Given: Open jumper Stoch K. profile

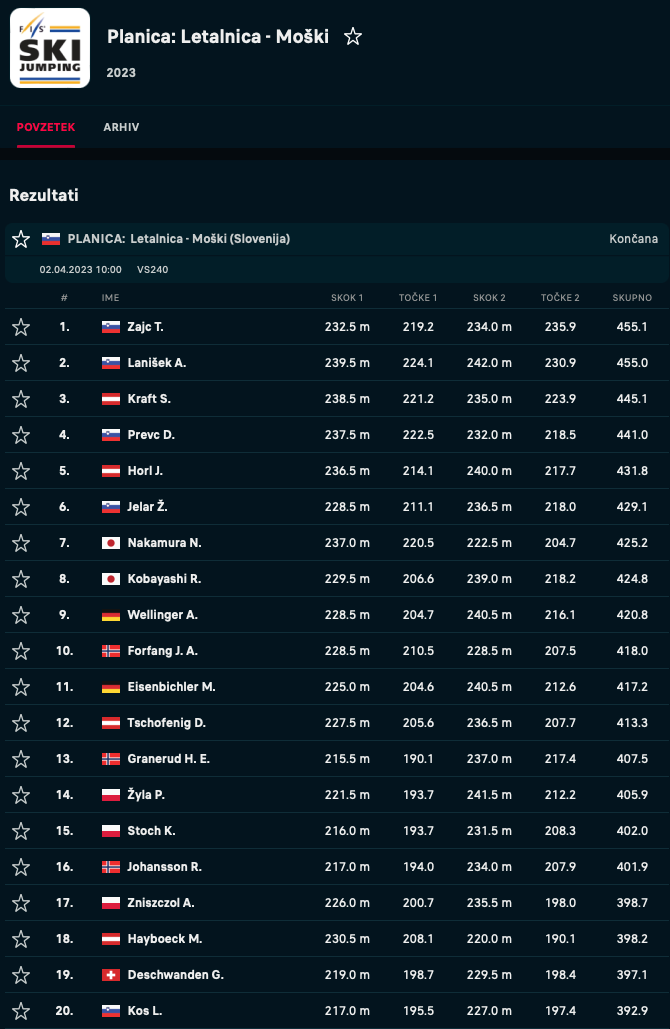Looking at the screenshot, I should click(x=152, y=831).
